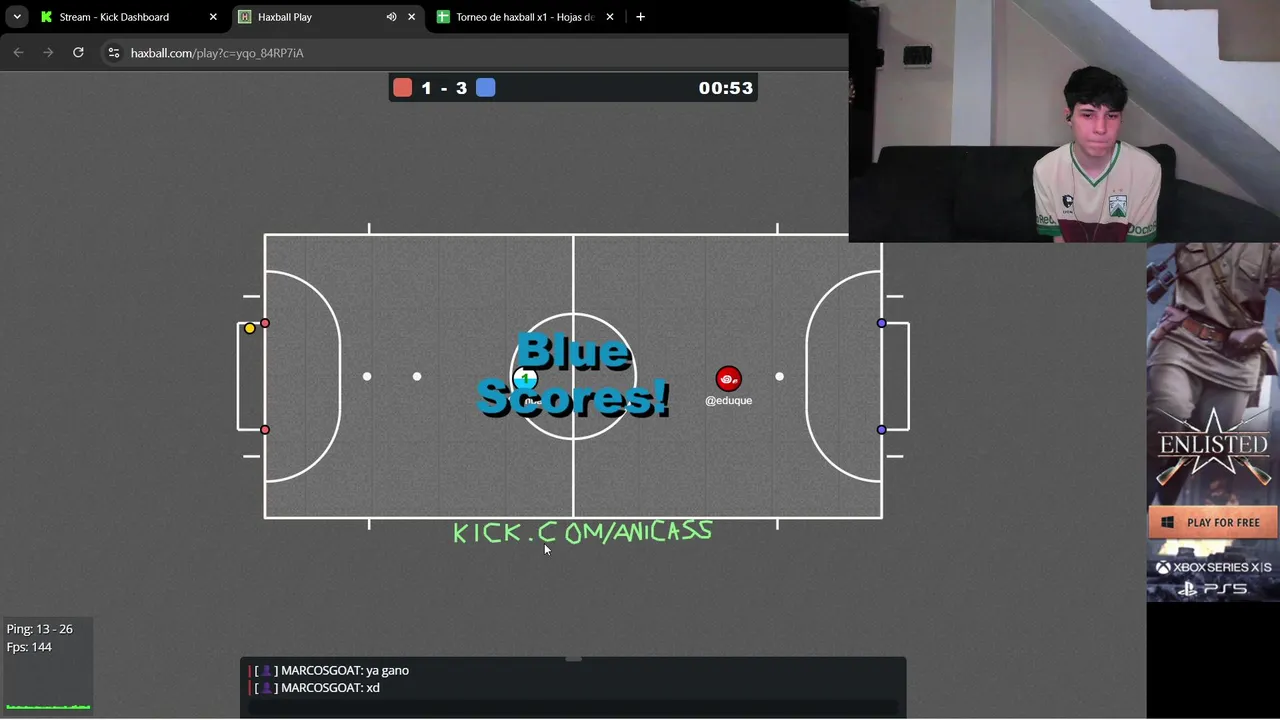Click the PS5 logo in the ad
The width and height of the screenshot is (1280, 720).
(1213, 589)
